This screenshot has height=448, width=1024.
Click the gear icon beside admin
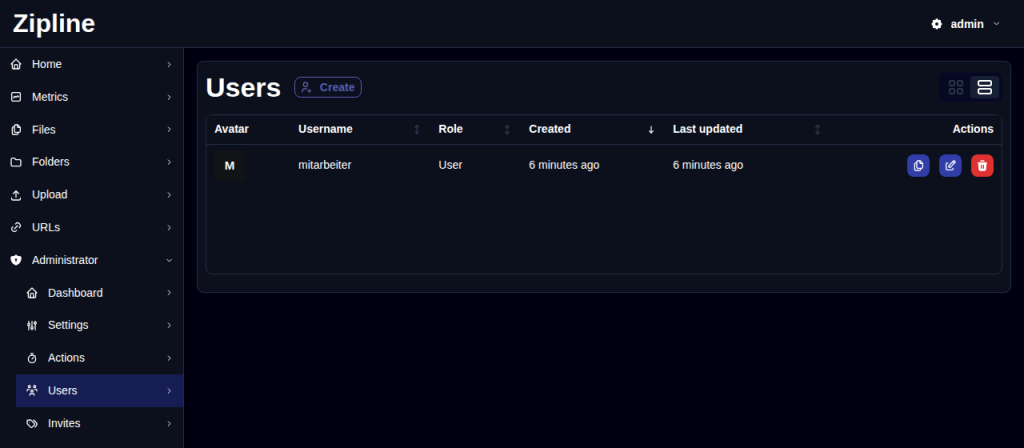[936, 24]
